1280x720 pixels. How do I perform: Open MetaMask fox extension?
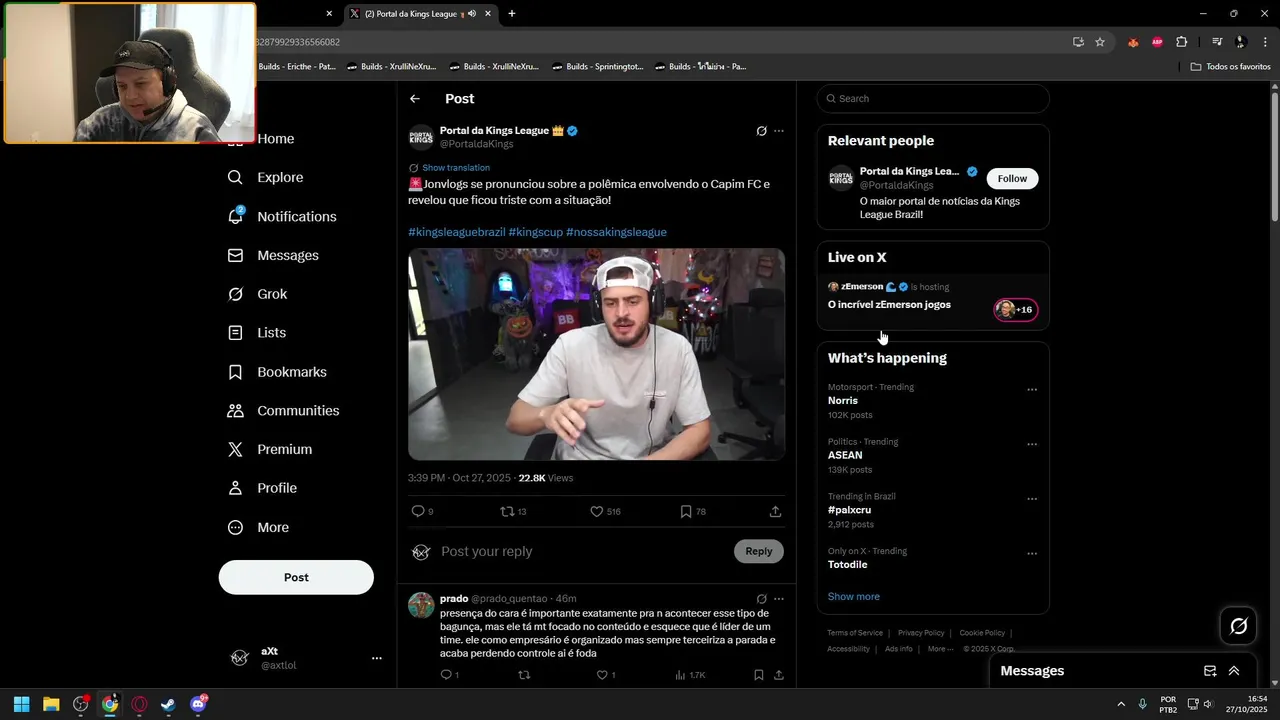(1133, 42)
